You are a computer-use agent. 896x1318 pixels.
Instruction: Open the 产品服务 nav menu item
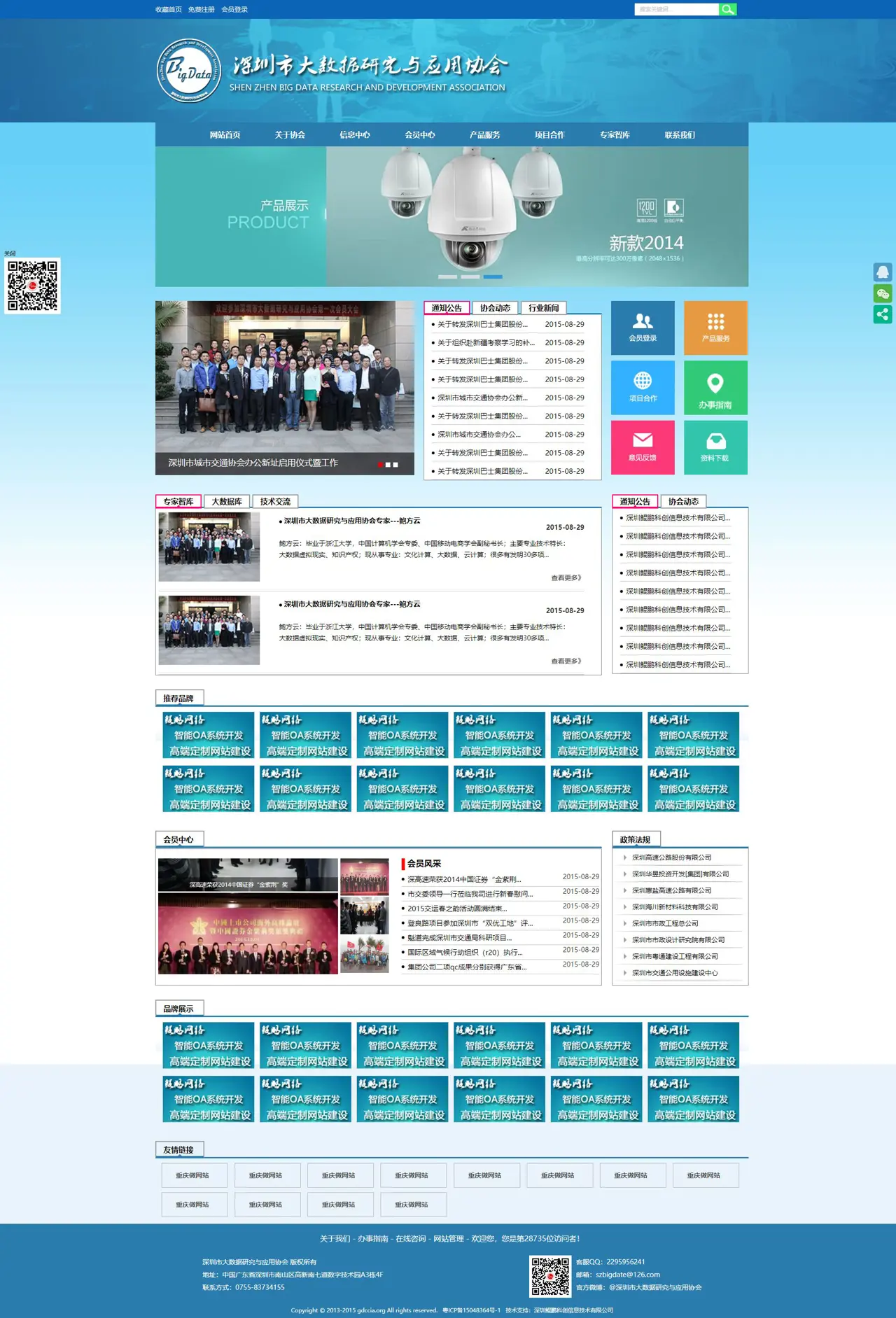[485, 134]
